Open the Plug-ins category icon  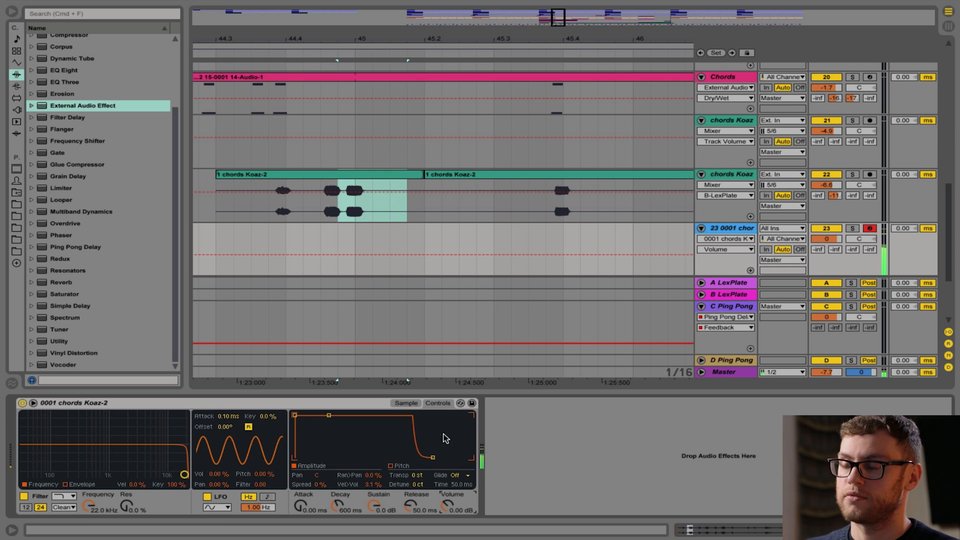point(17,110)
